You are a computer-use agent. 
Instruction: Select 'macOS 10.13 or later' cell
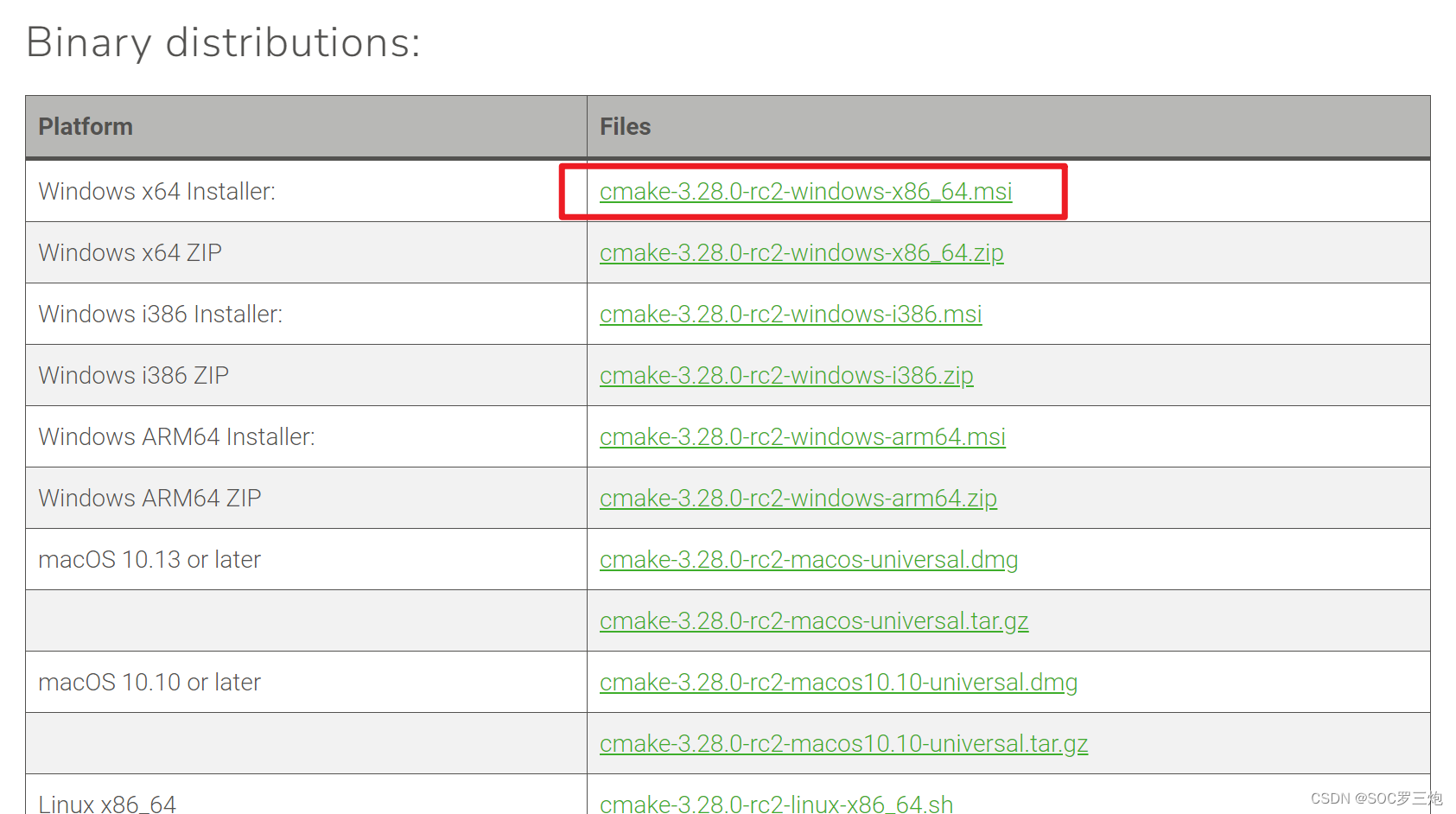306,560
